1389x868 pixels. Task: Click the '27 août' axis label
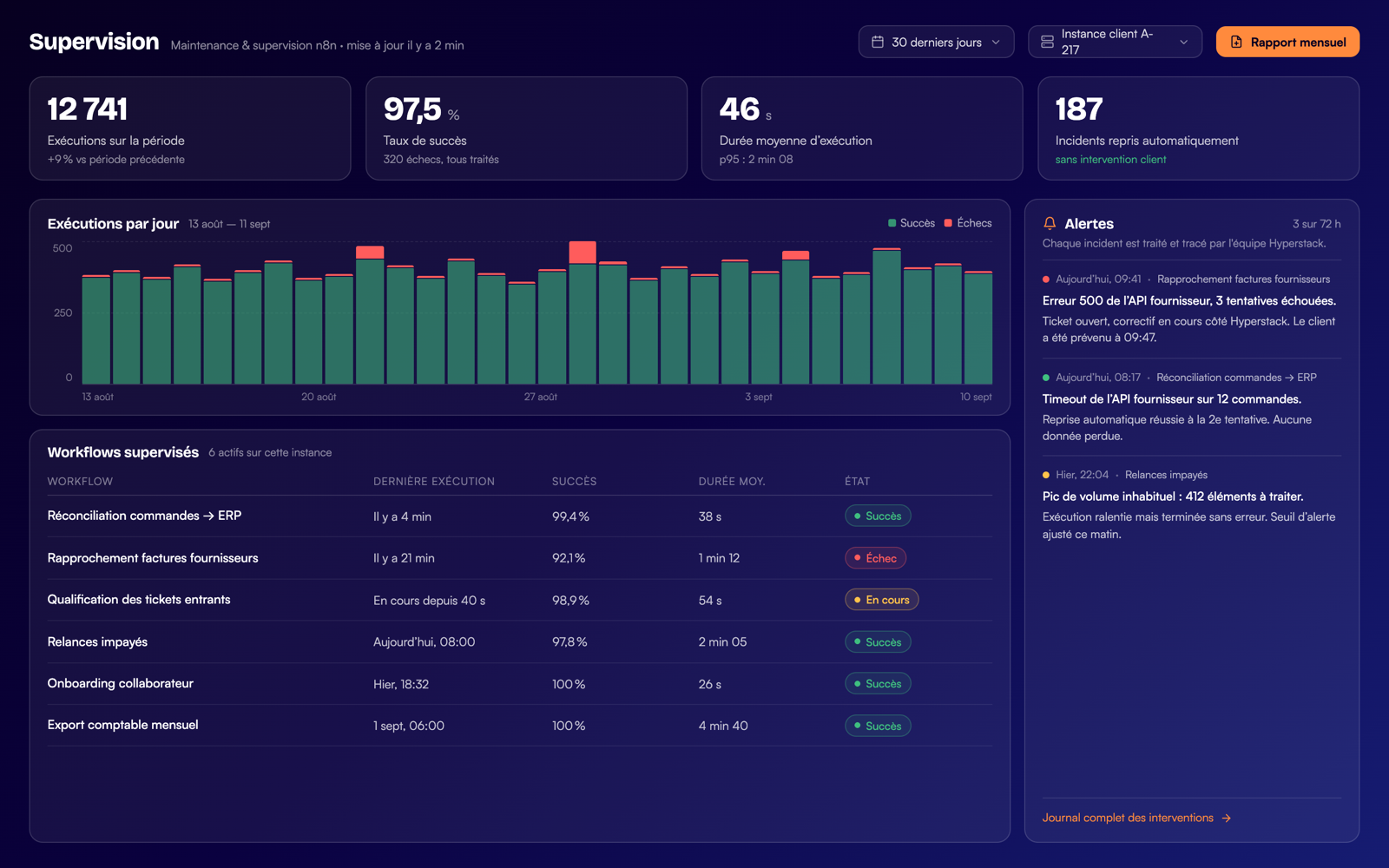[541, 397]
